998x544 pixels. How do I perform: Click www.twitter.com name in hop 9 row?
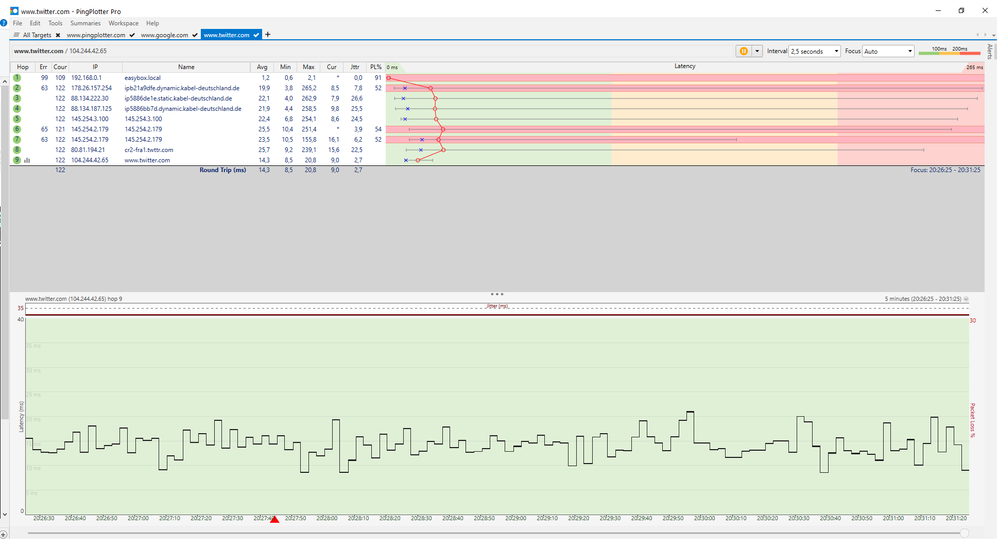click(x=147, y=160)
